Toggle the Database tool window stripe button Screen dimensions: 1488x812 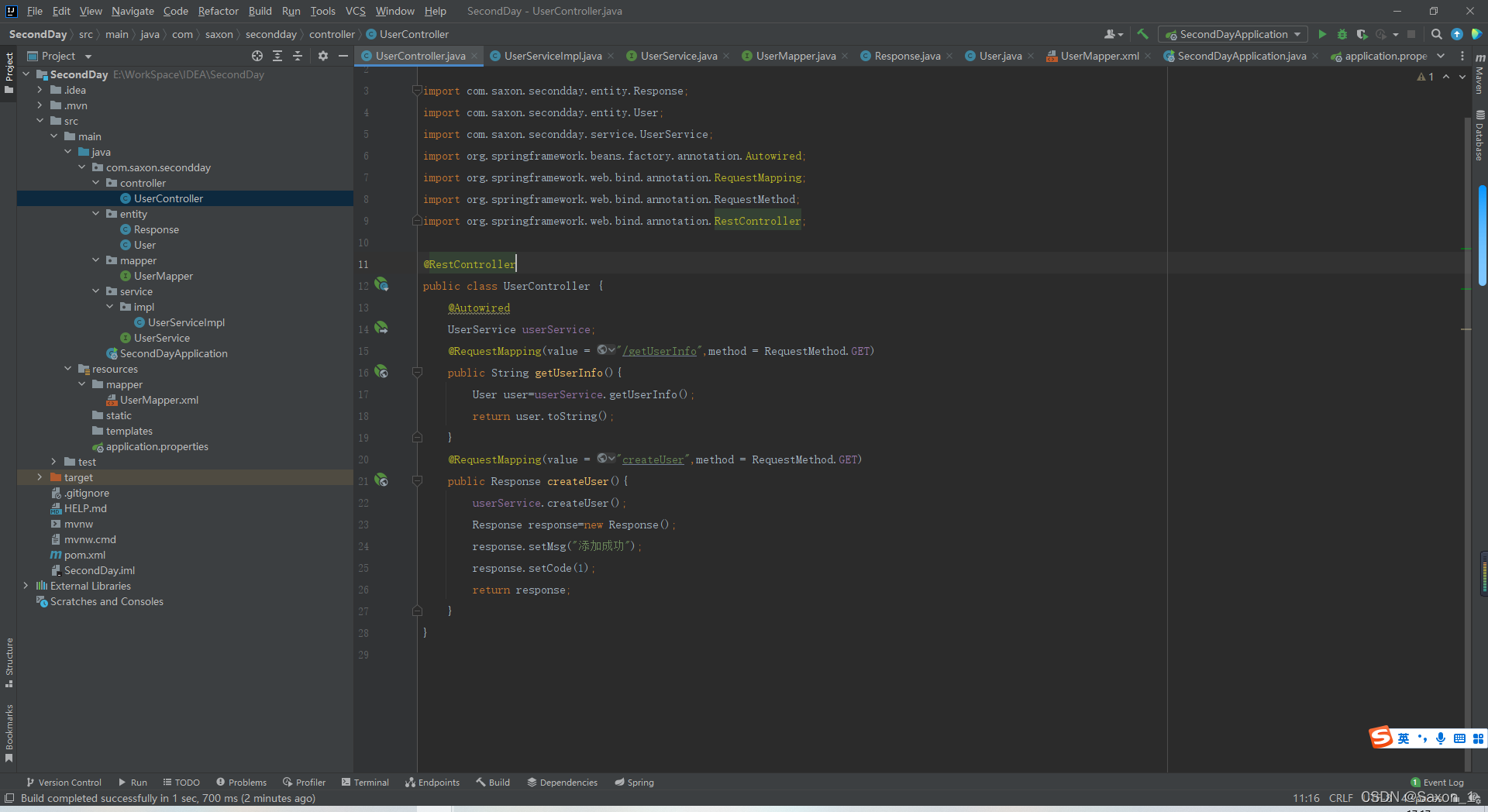pyautogui.click(x=1479, y=136)
